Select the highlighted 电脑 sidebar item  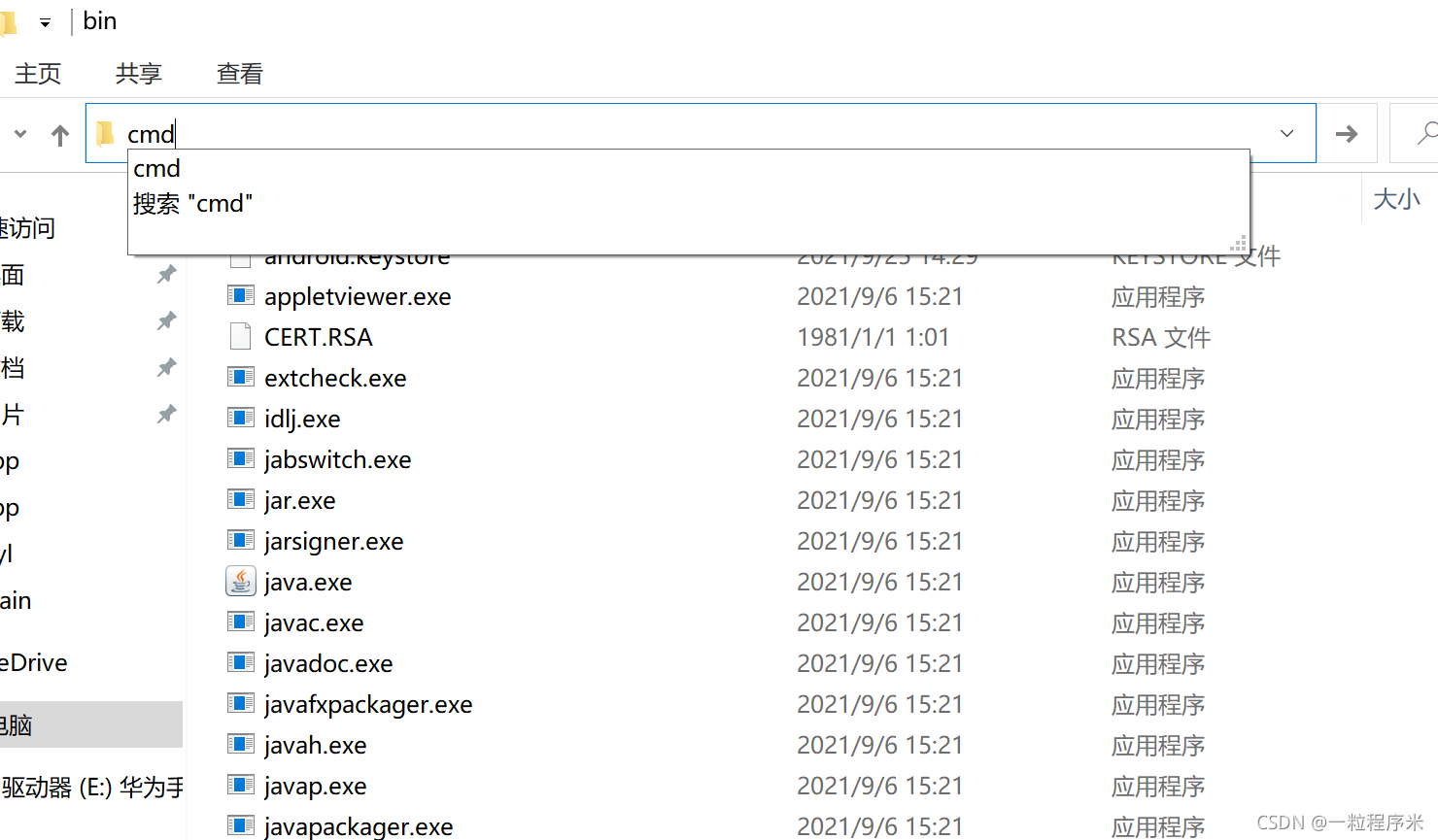point(91,724)
